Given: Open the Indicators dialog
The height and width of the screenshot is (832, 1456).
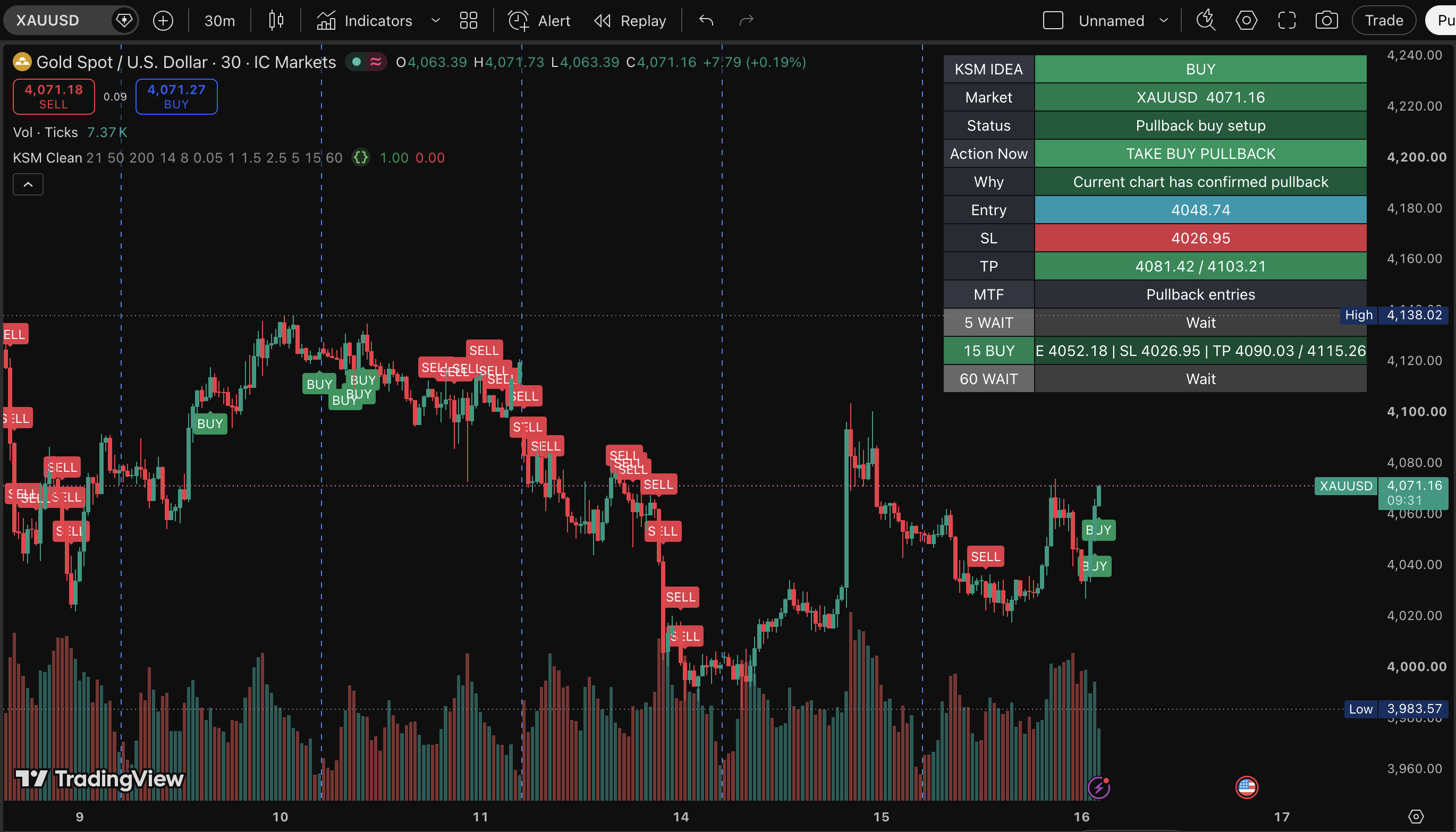Looking at the screenshot, I should coord(365,21).
